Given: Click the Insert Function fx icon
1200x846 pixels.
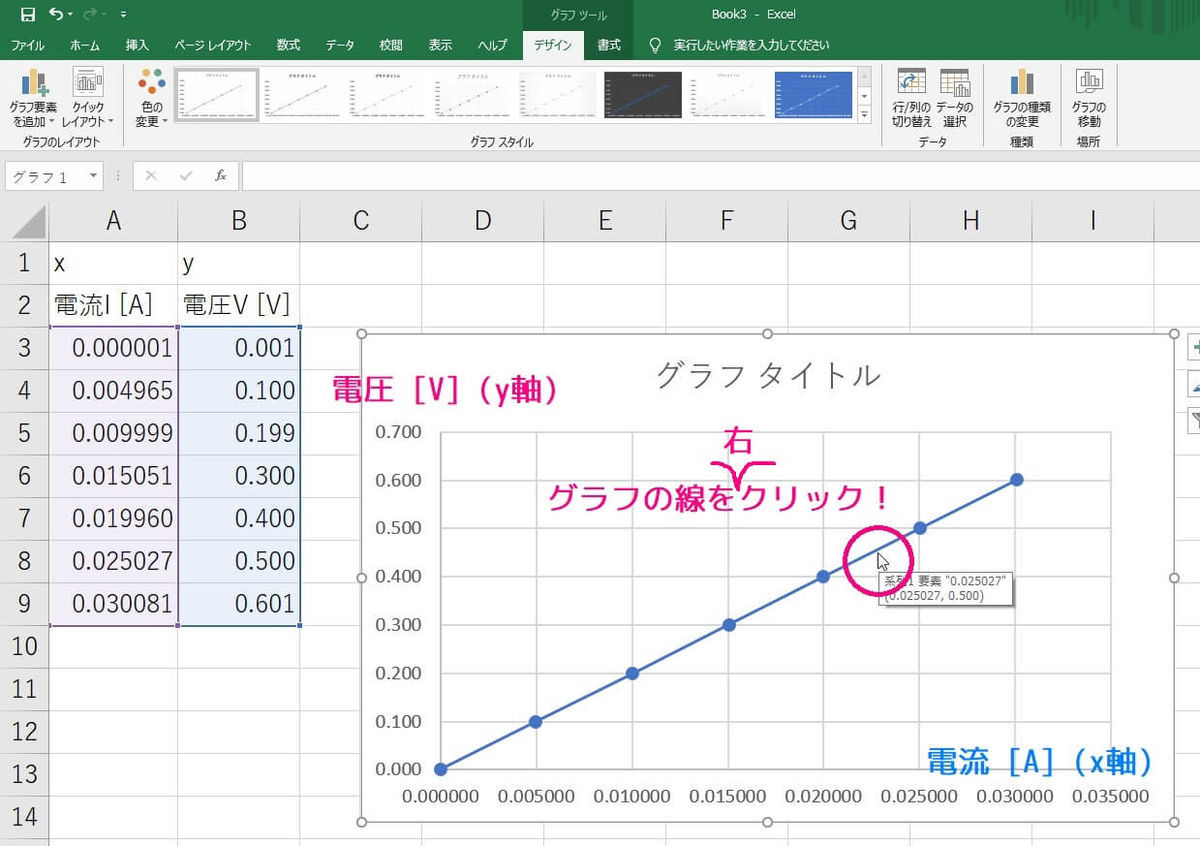Looking at the screenshot, I should [x=221, y=176].
